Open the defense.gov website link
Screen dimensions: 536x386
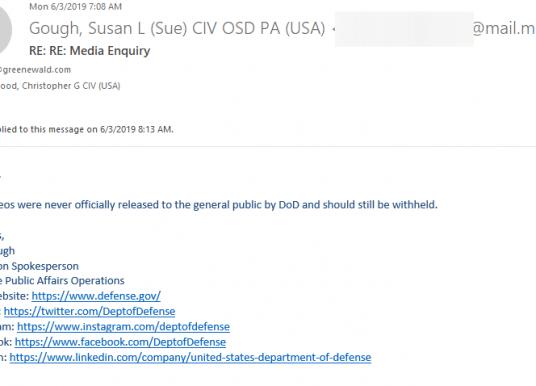tap(96, 296)
